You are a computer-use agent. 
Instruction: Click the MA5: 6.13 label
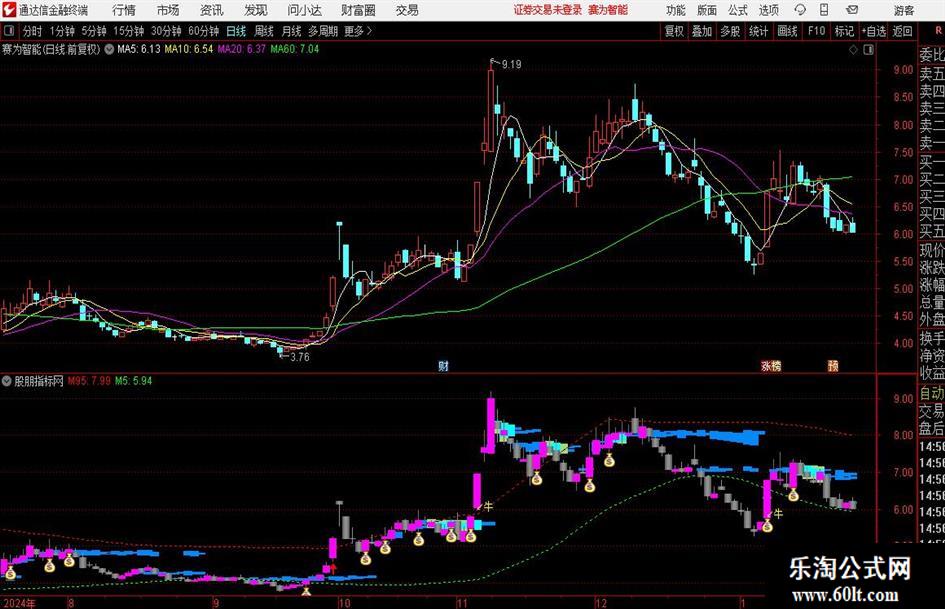(x=139, y=49)
